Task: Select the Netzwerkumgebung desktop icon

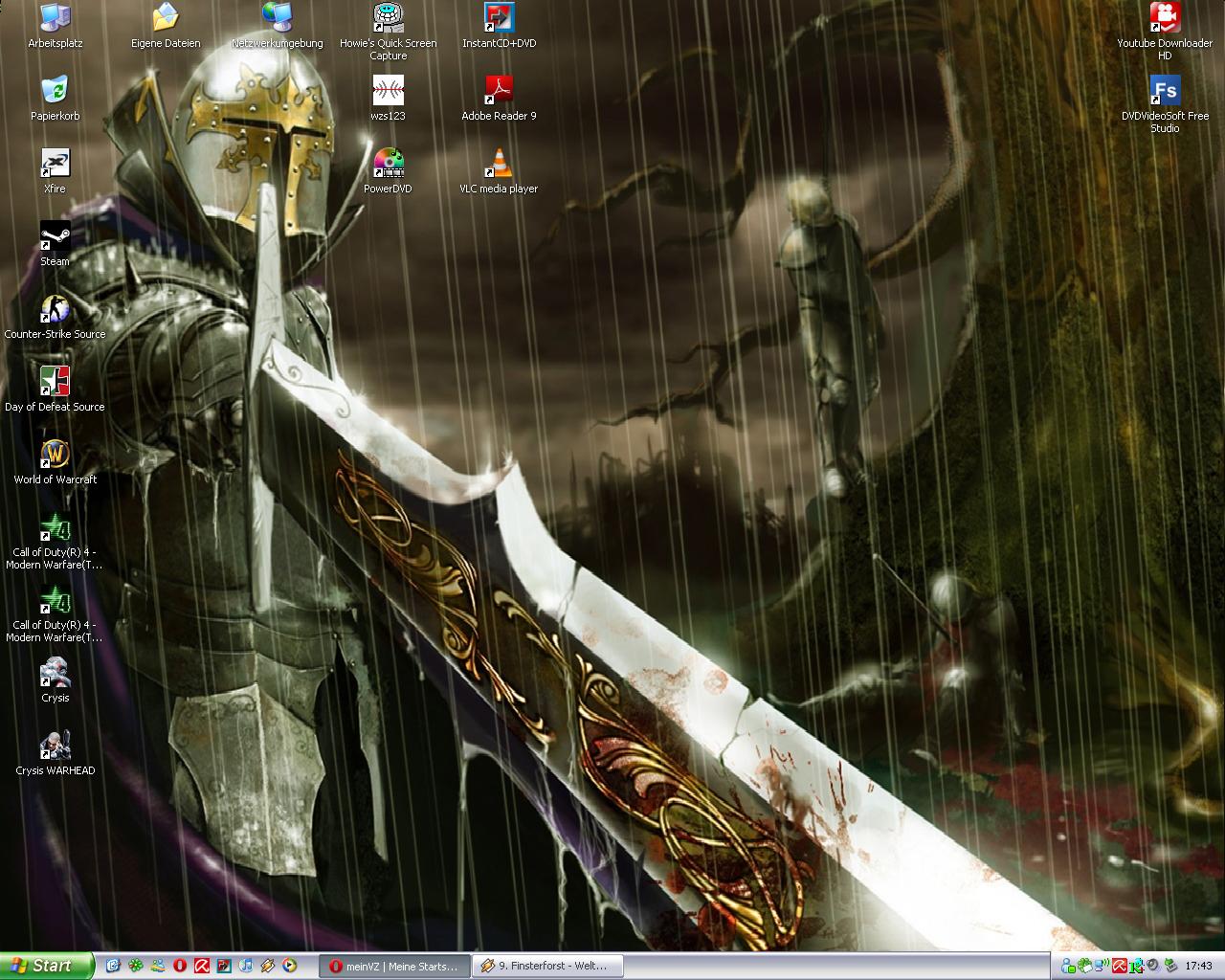Action: 278,27
